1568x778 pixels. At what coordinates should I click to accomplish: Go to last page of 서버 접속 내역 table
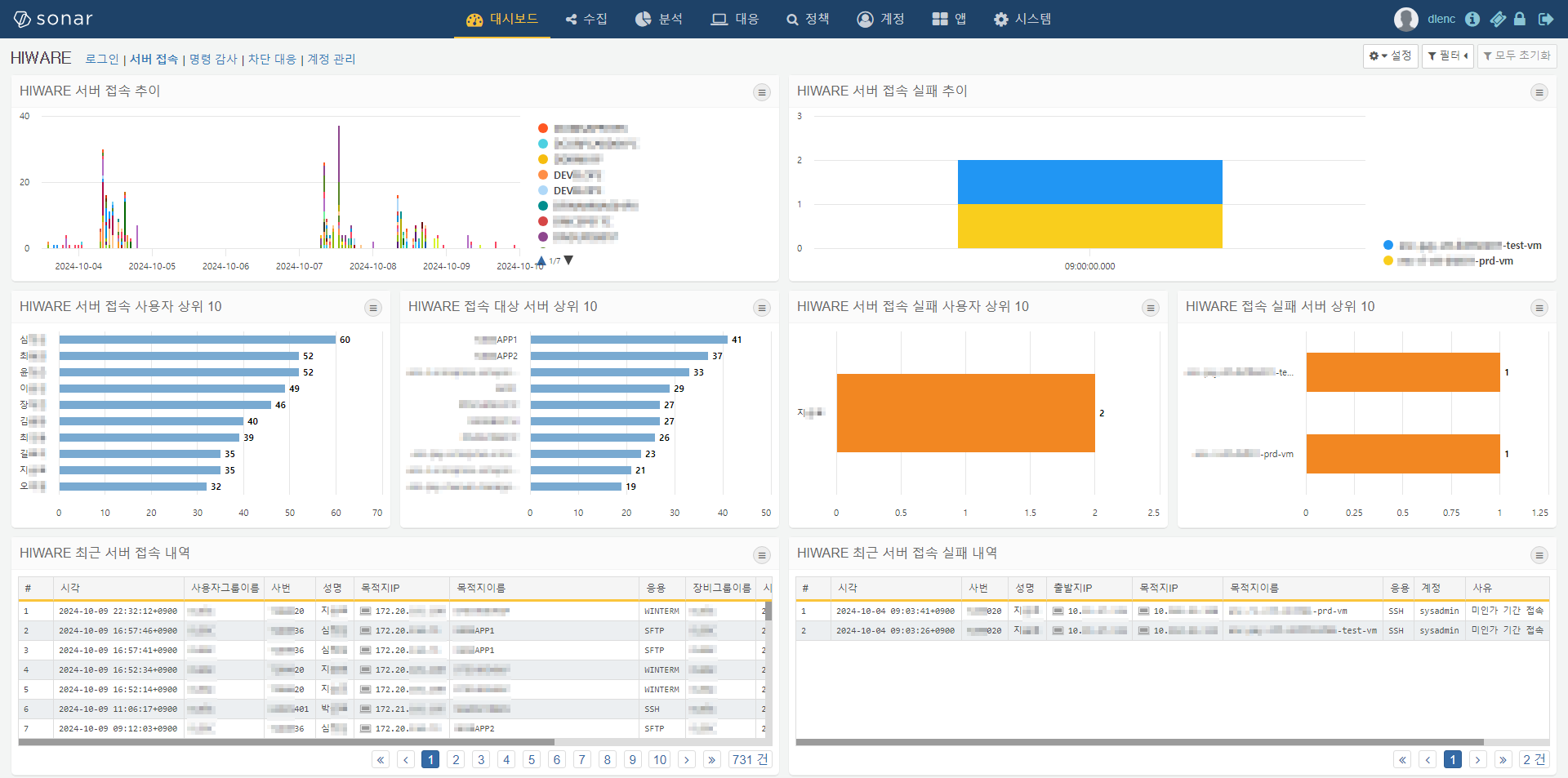click(712, 759)
